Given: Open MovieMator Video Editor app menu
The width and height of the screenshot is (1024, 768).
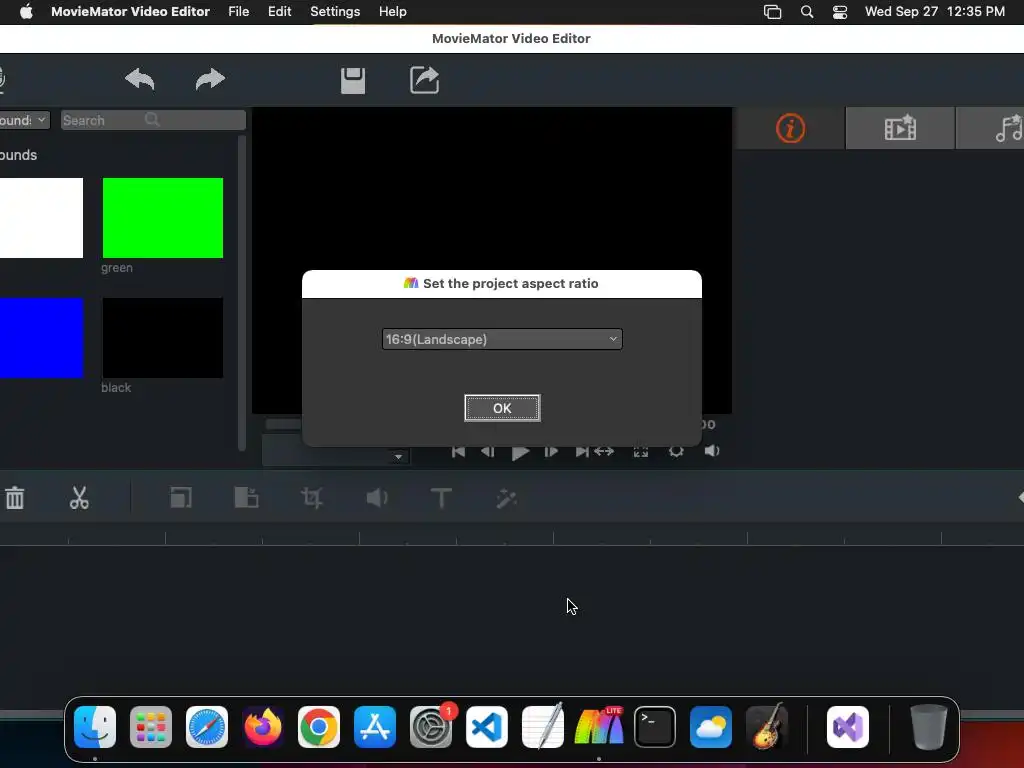Looking at the screenshot, I should tap(130, 12).
